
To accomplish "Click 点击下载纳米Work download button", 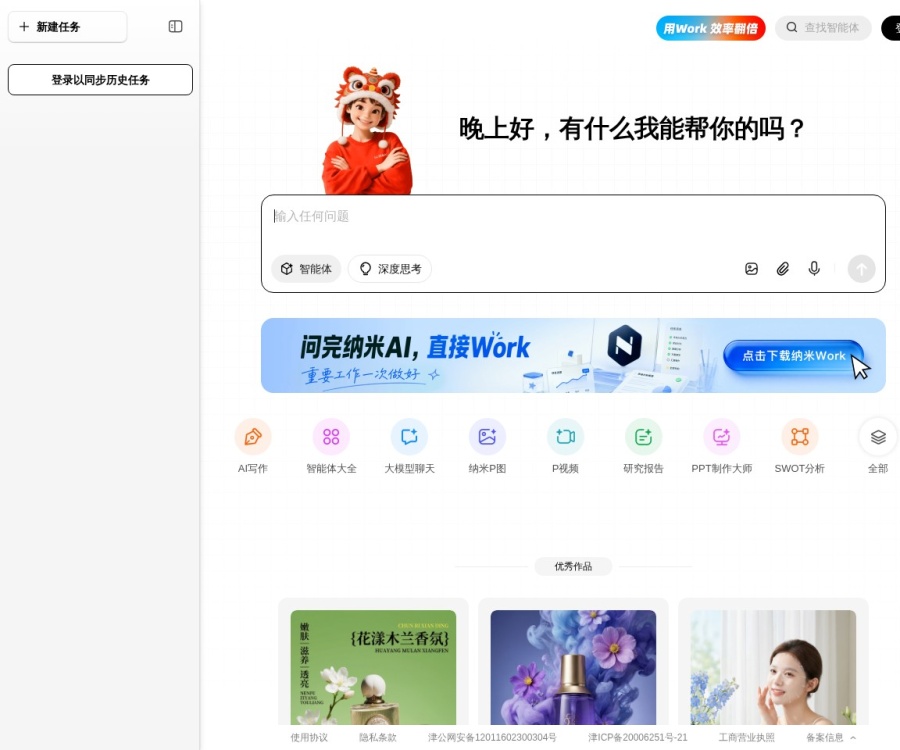I will point(793,356).
